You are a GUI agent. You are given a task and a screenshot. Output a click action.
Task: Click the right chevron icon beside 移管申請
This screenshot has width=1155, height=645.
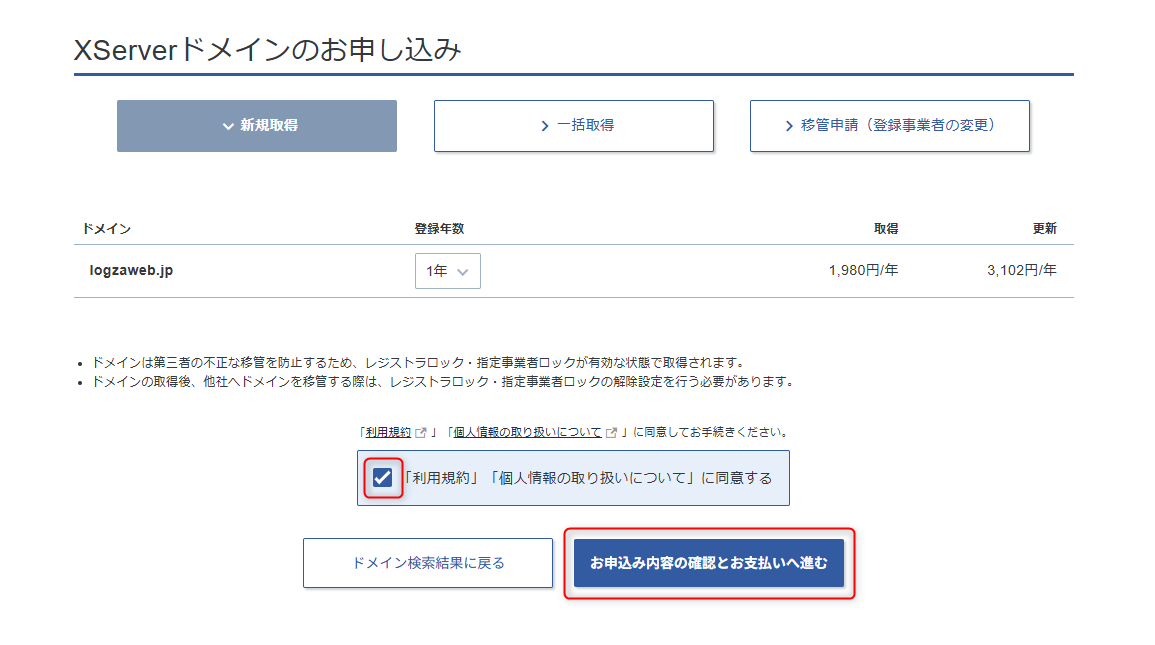pyautogui.click(x=789, y=126)
